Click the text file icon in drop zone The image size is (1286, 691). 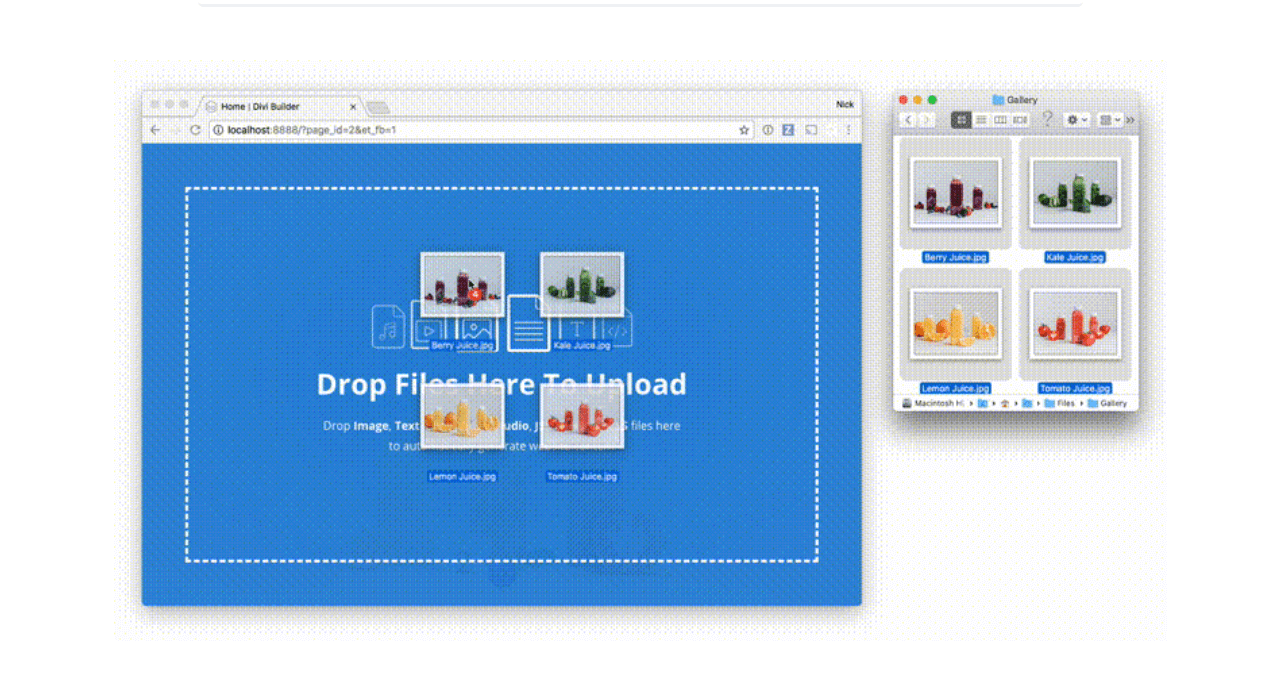(x=528, y=327)
